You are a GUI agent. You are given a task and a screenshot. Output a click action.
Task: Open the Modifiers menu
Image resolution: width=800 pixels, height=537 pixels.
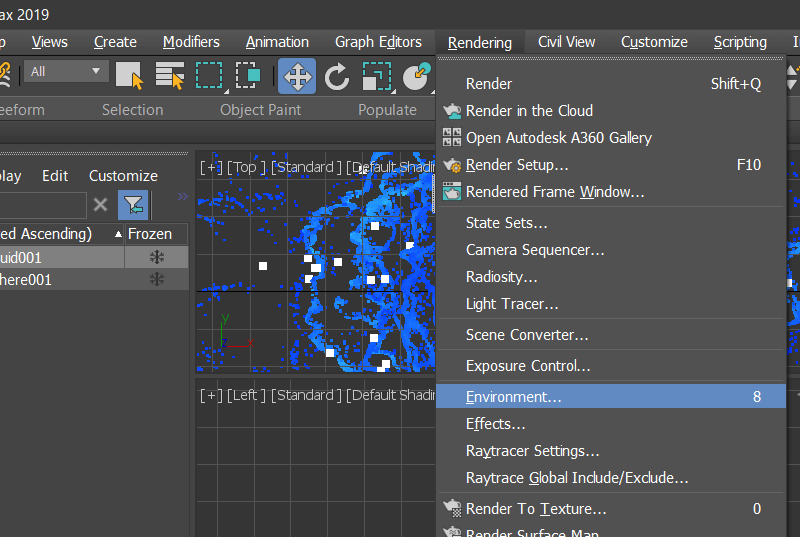coord(191,42)
